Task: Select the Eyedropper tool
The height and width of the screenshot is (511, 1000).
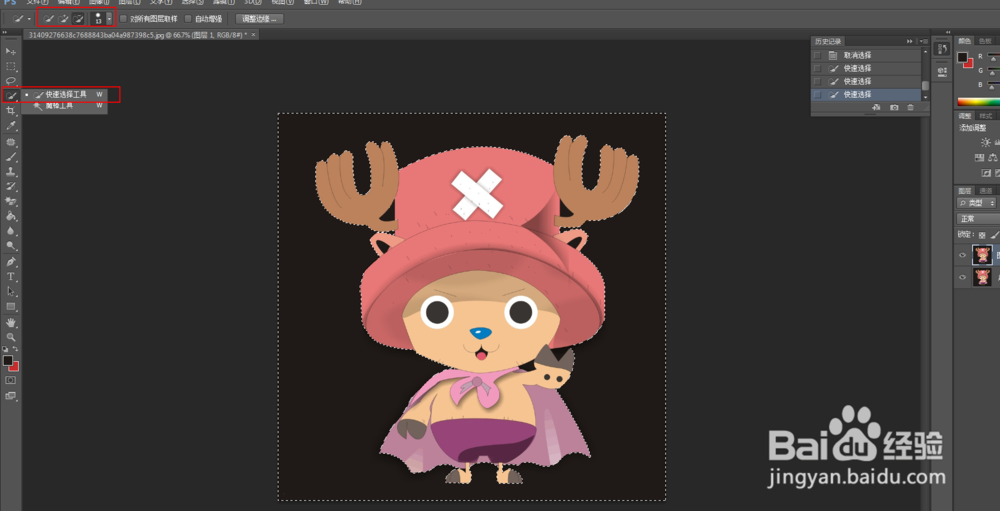Action: pos(11,126)
